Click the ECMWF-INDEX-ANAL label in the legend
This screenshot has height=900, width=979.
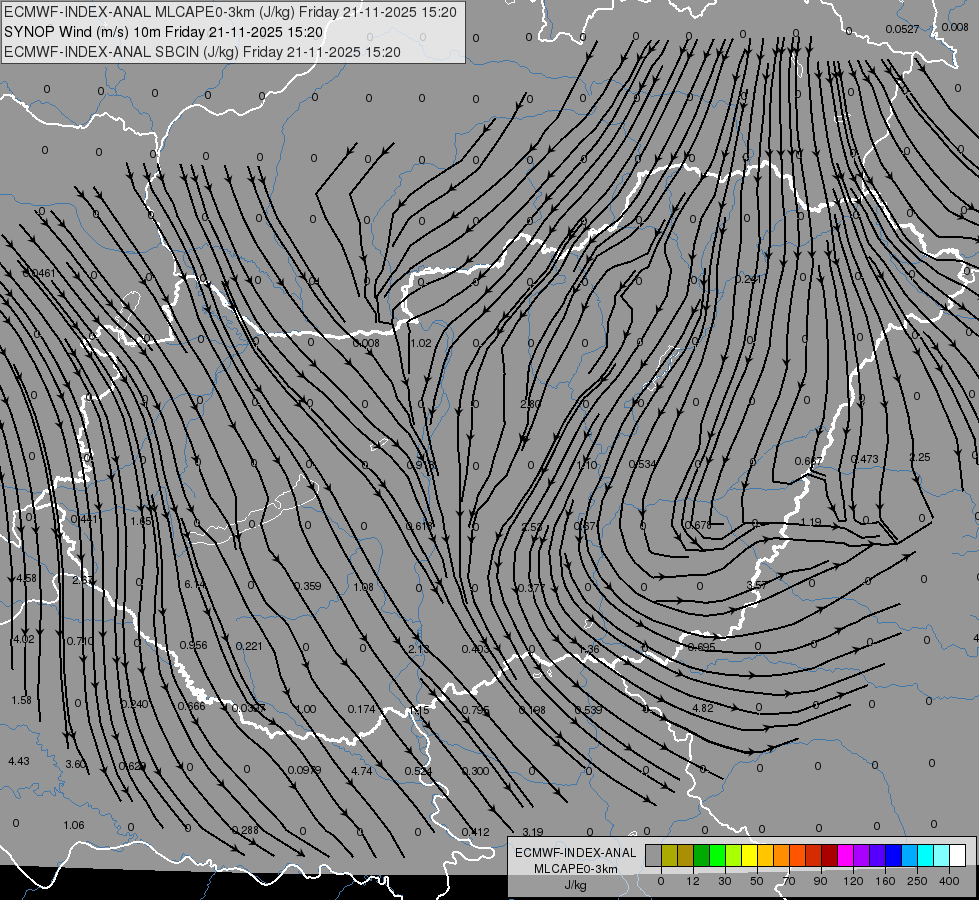pyautogui.click(x=575, y=853)
